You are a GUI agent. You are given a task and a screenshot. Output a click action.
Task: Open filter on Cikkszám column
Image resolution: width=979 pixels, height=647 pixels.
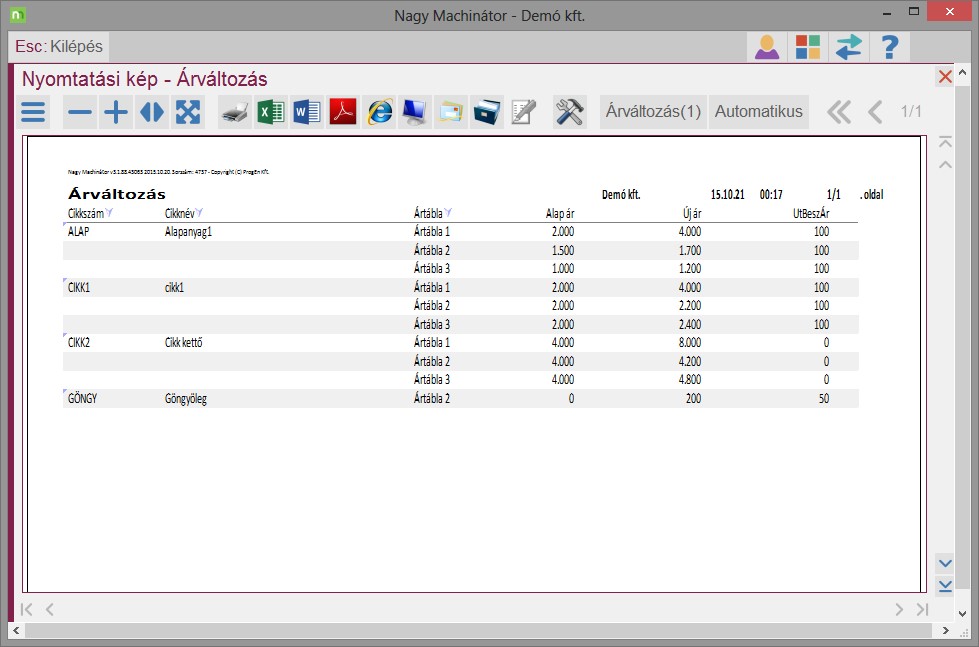point(109,212)
